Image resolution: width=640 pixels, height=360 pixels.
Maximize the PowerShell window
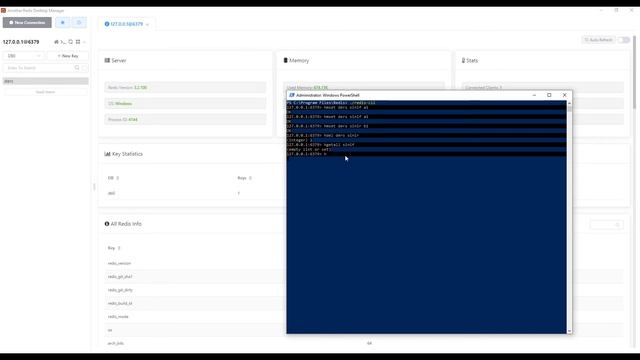pos(549,95)
